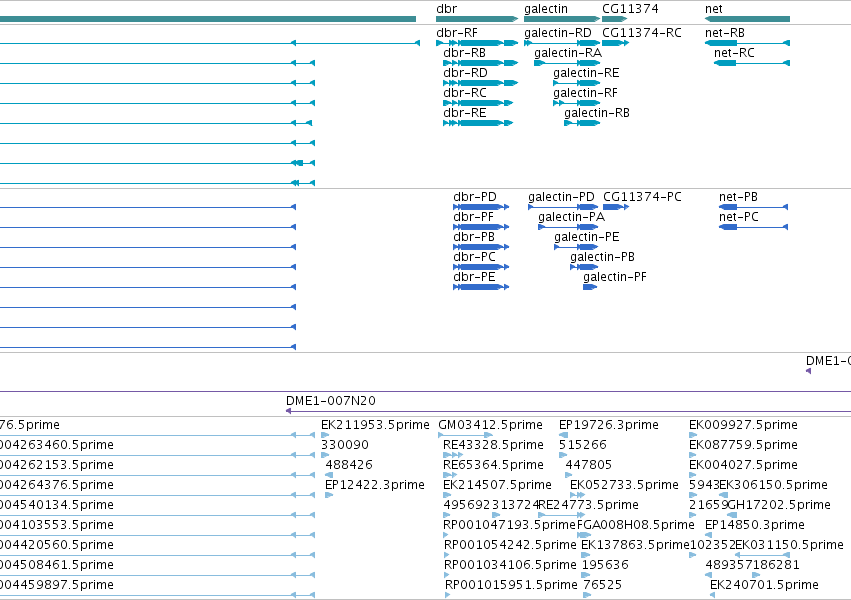
Task: Select the EK137863.5prime EST label
Action: (635, 545)
